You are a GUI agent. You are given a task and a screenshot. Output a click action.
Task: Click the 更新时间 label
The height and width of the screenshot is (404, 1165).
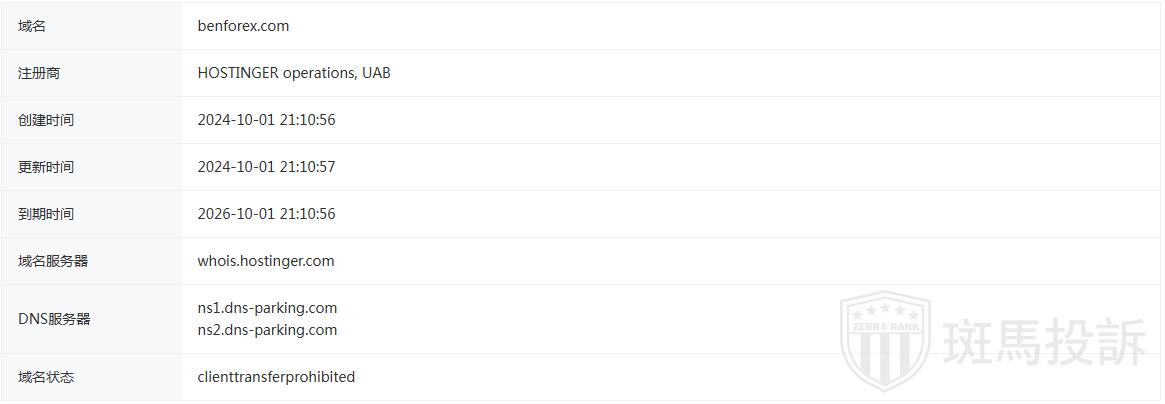46,167
